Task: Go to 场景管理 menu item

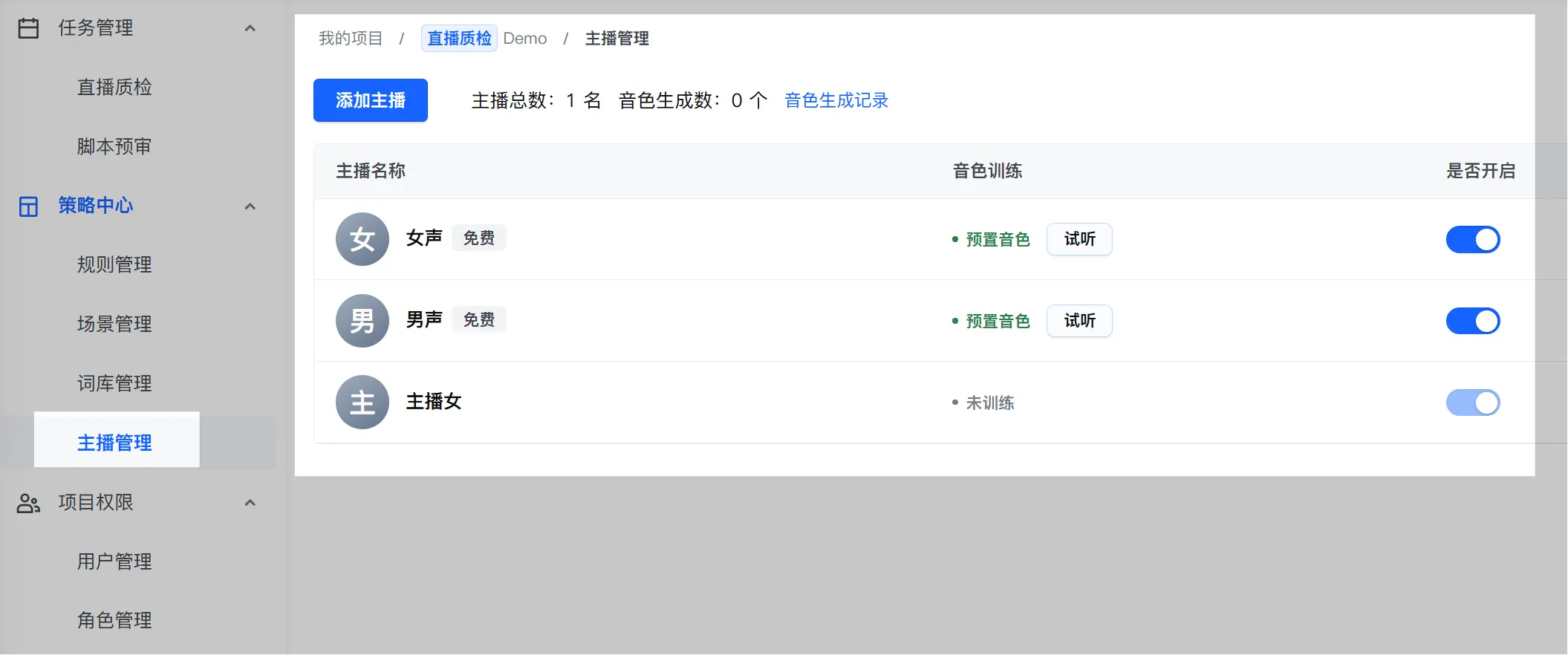Action: coord(114,325)
